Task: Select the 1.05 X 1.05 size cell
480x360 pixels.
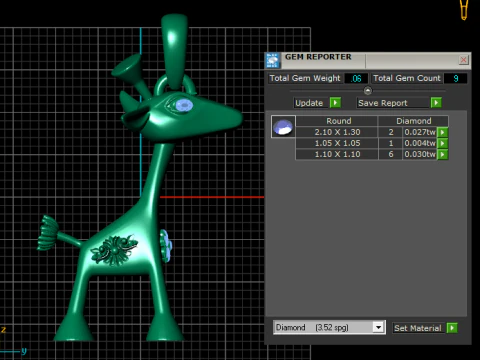Action: click(337, 143)
